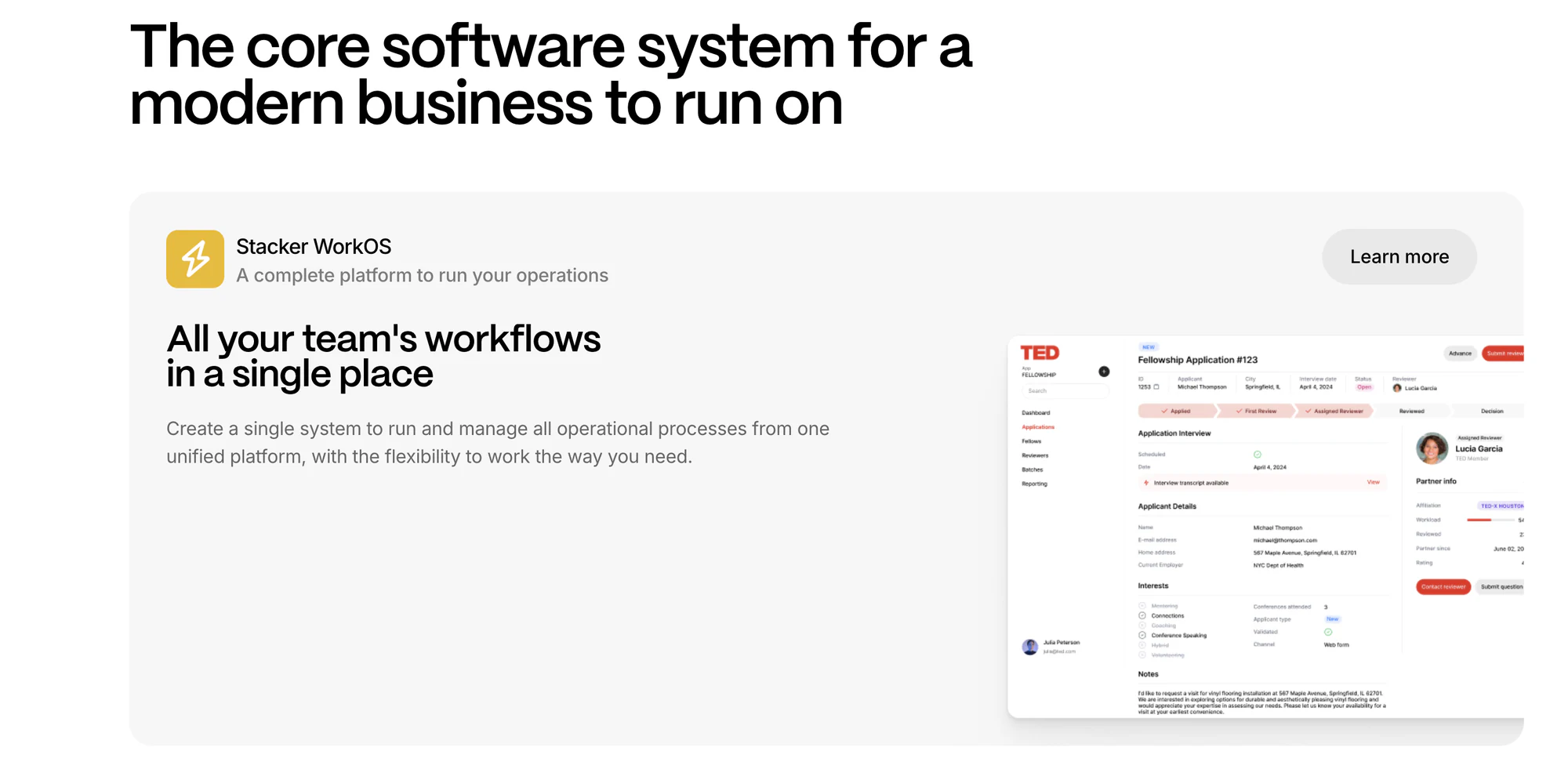
Task: Click the TED-X HOUSTON affiliation tag
Action: pyautogui.click(x=1501, y=506)
